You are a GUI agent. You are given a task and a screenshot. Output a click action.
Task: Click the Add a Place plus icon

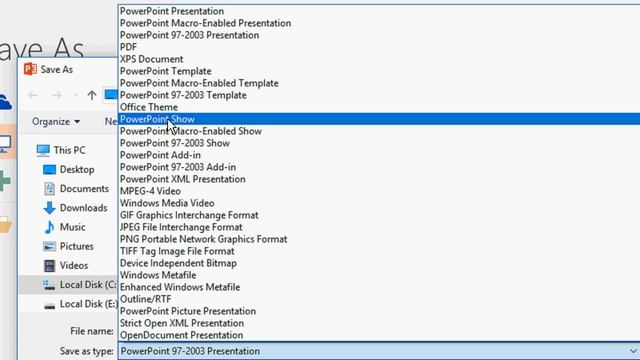[4, 181]
